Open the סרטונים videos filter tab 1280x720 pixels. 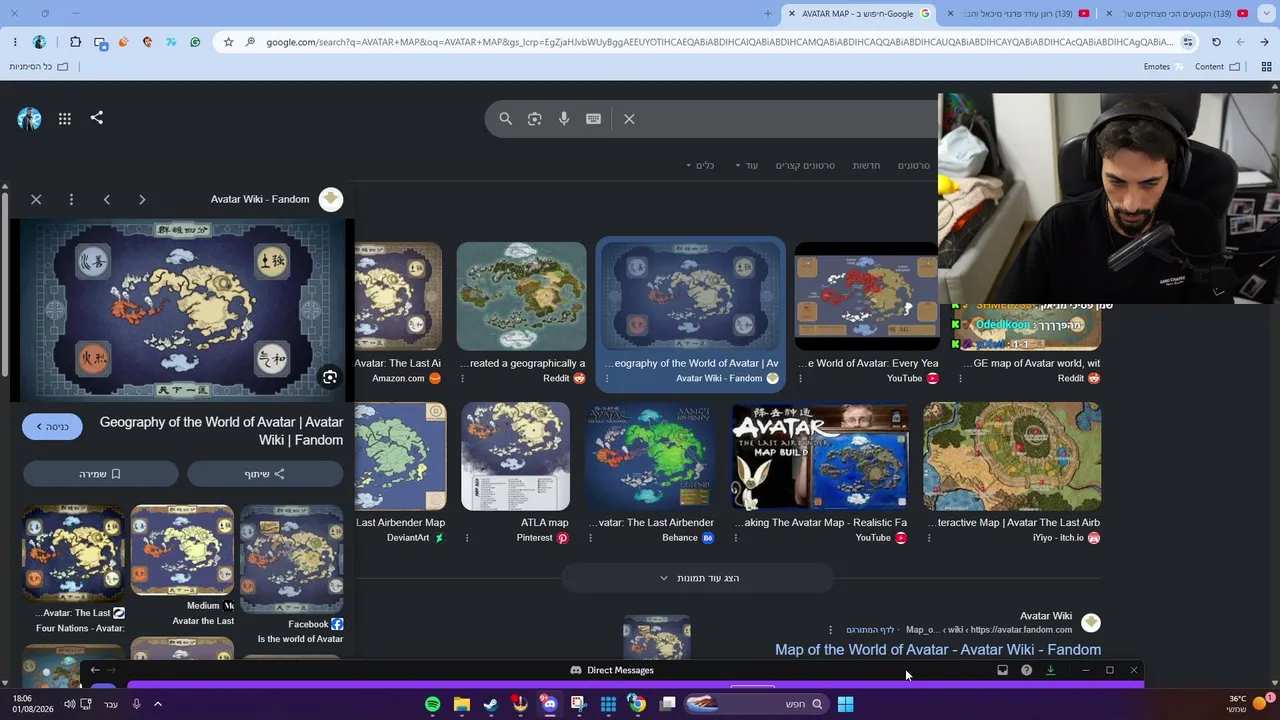coord(914,165)
